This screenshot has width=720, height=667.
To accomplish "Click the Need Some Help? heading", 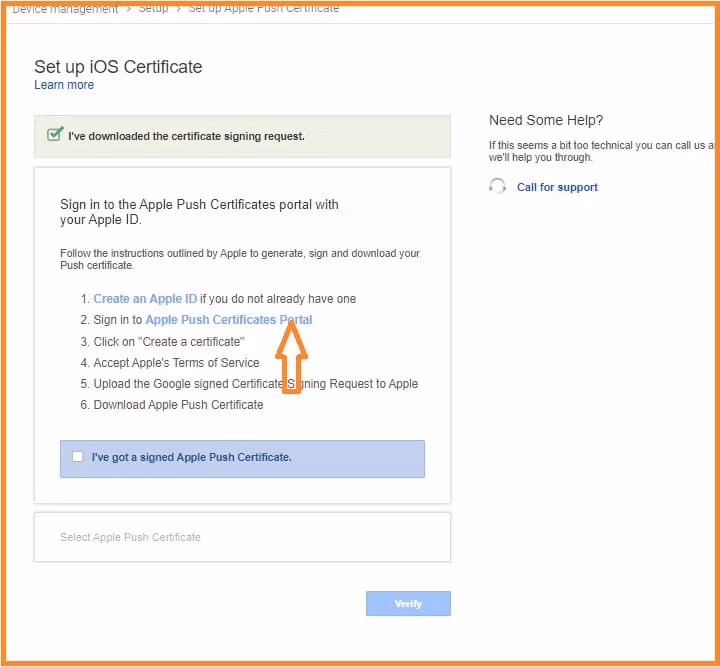I will (546, 120).
